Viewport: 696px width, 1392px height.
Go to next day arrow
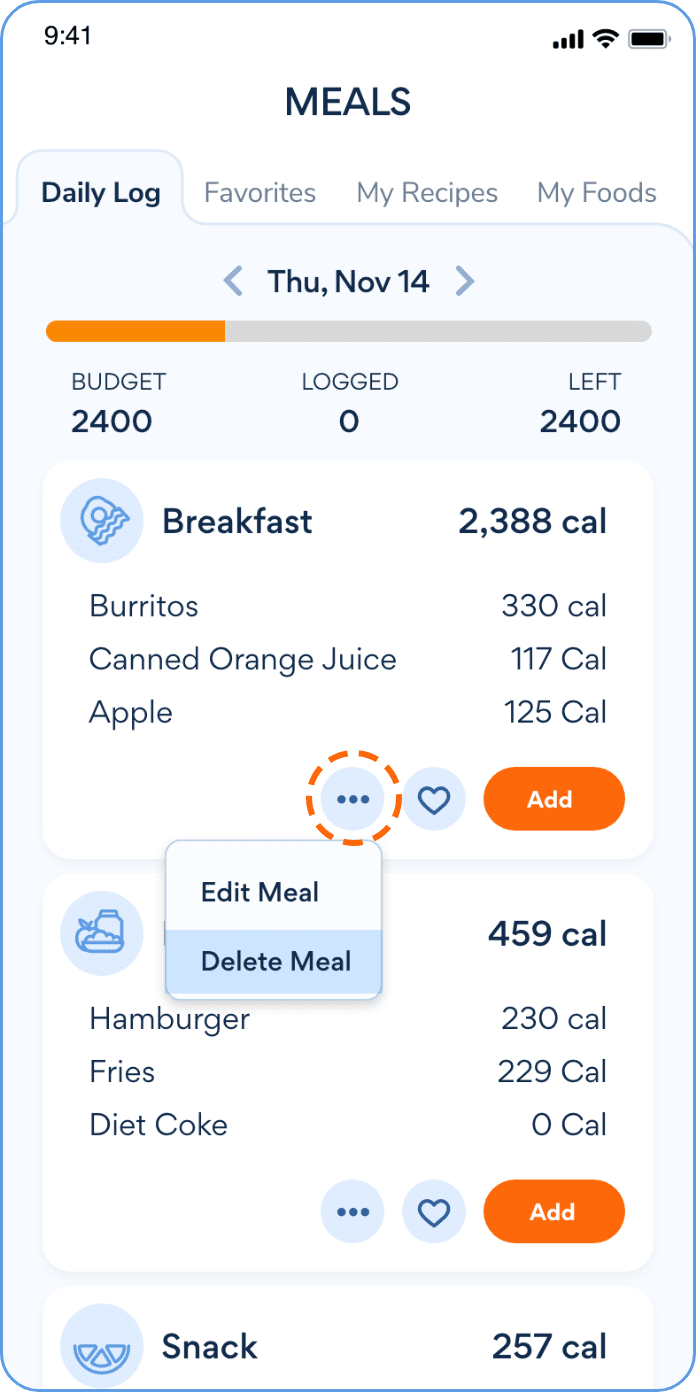click(464, 281)
